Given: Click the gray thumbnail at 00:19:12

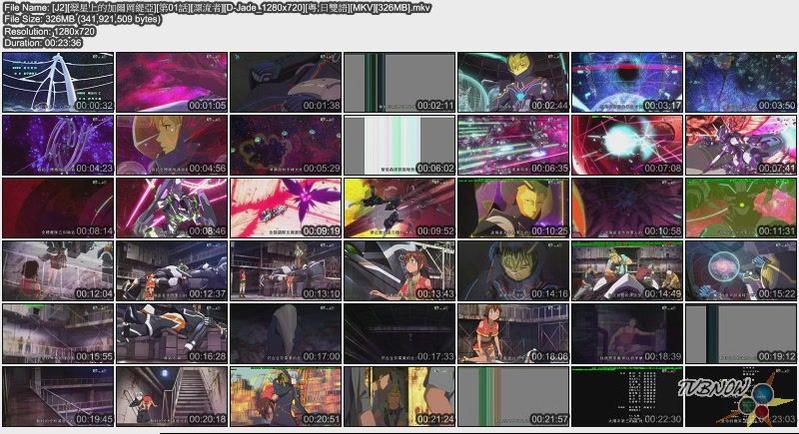Looking at the screenshot, I should click(741, 334).
